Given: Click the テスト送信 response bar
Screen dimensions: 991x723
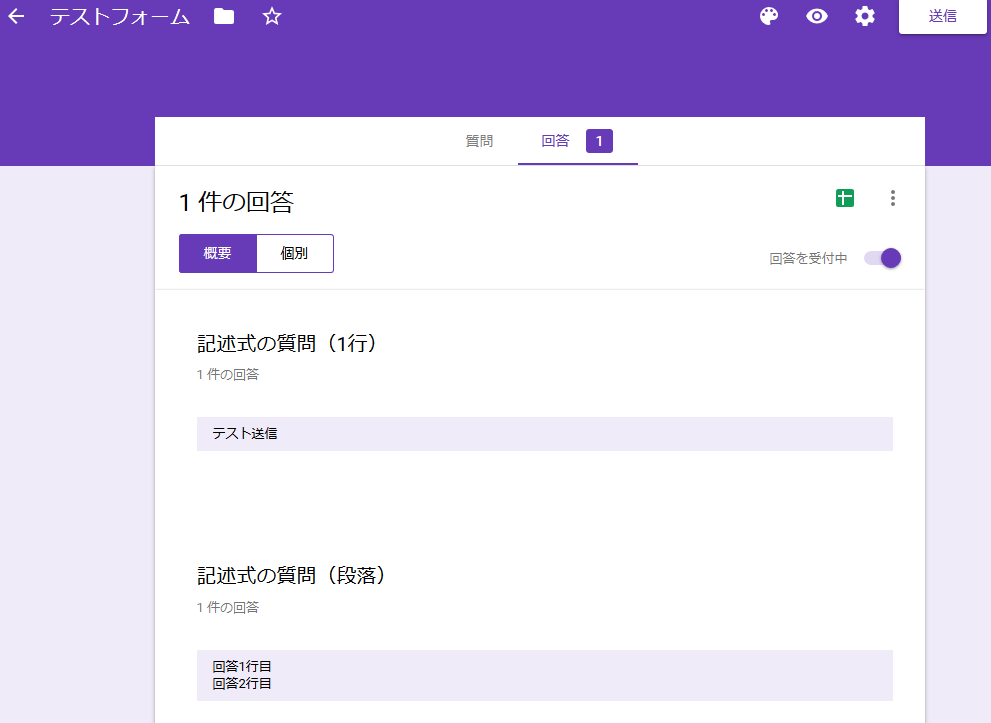Looking at the screenshot, I should point(543,433).
